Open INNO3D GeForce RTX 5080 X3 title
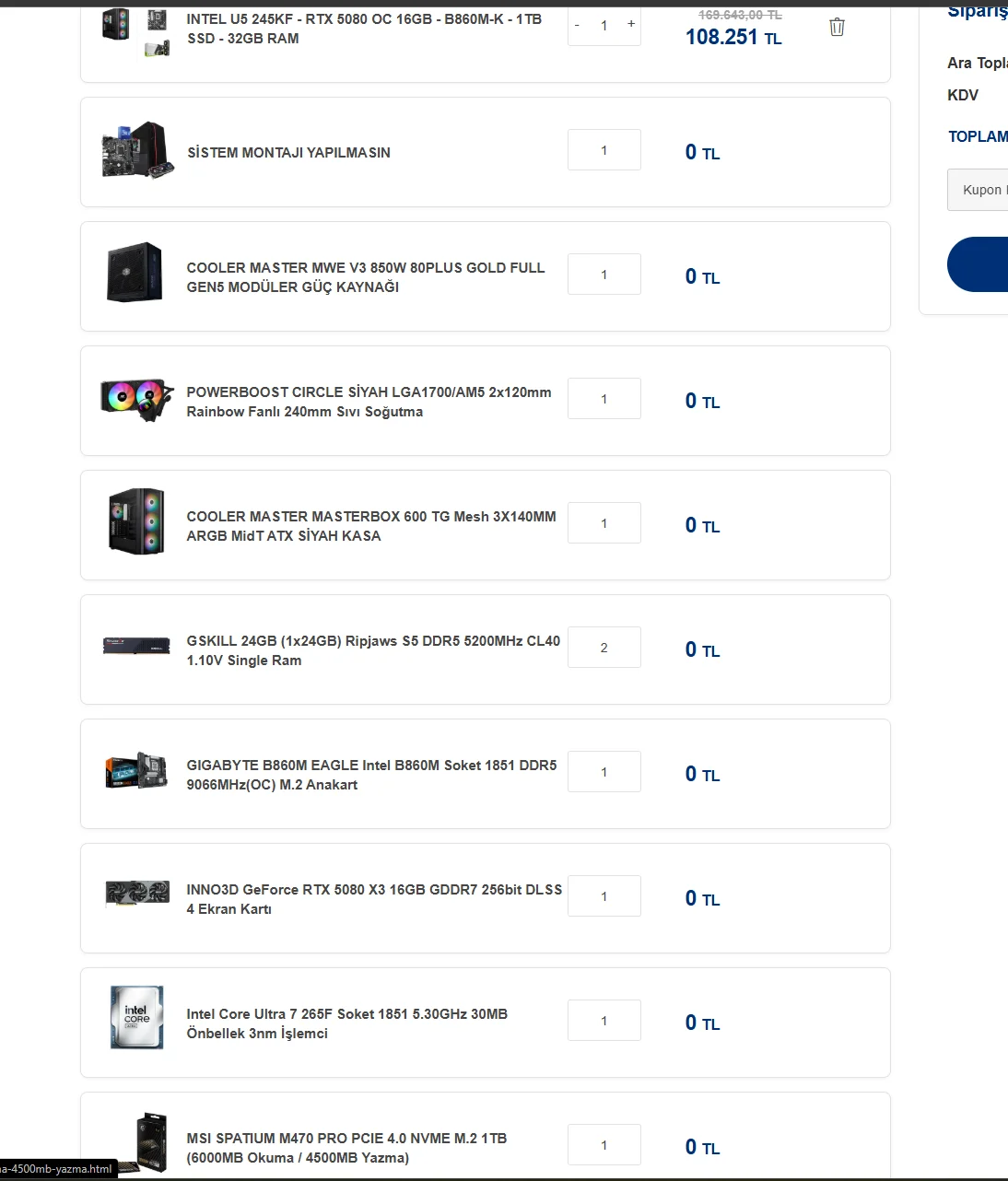 click(374, 899)
